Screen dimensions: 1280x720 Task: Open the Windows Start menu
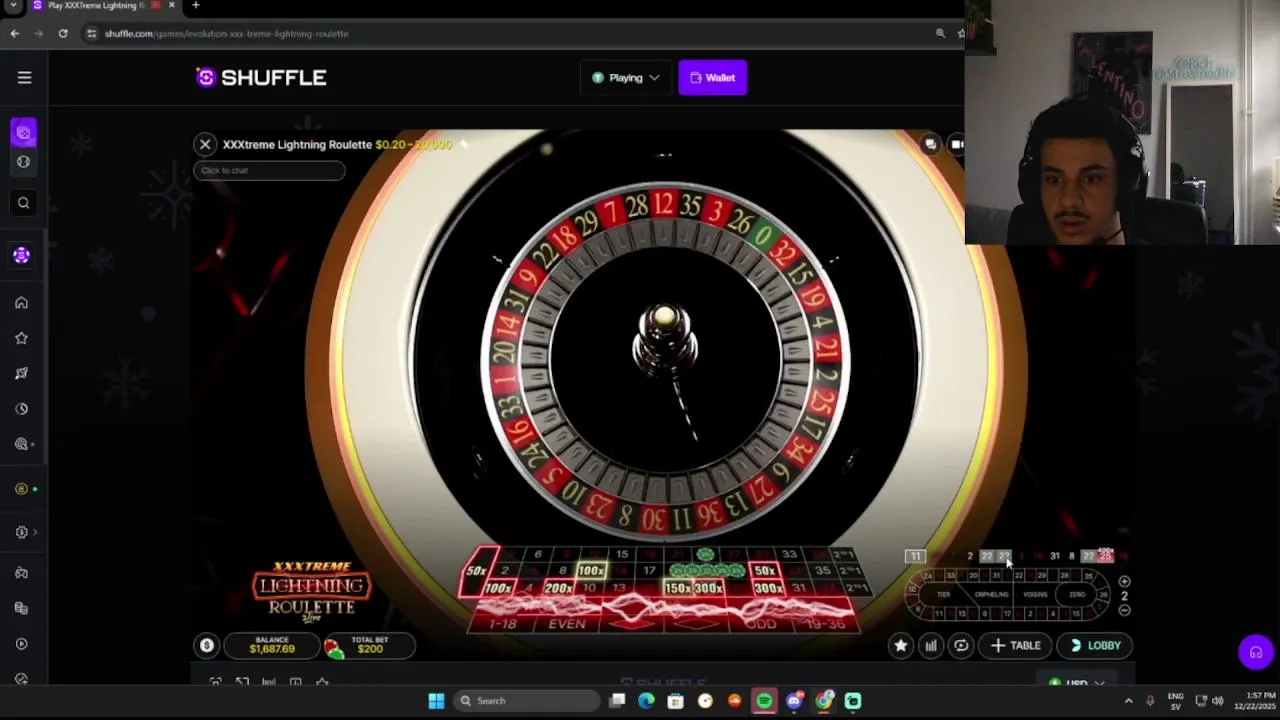pos(436,701)
